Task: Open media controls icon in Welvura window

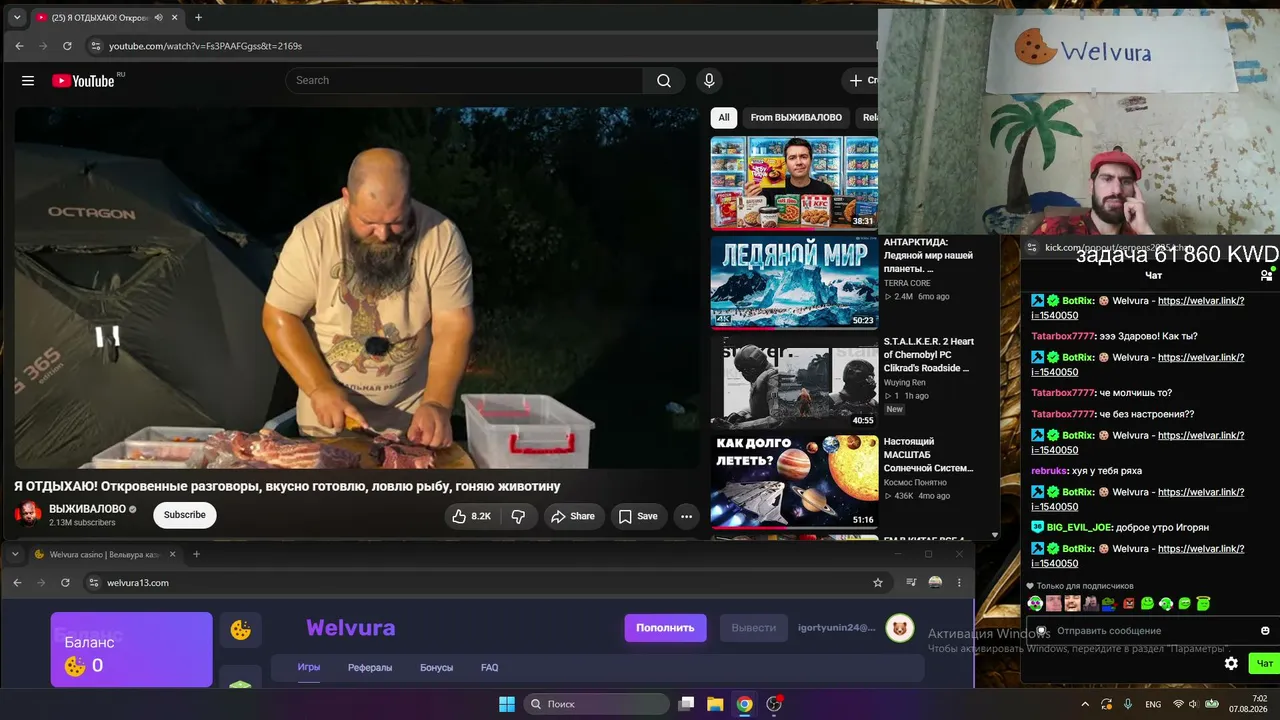Action: coord(911,582)
